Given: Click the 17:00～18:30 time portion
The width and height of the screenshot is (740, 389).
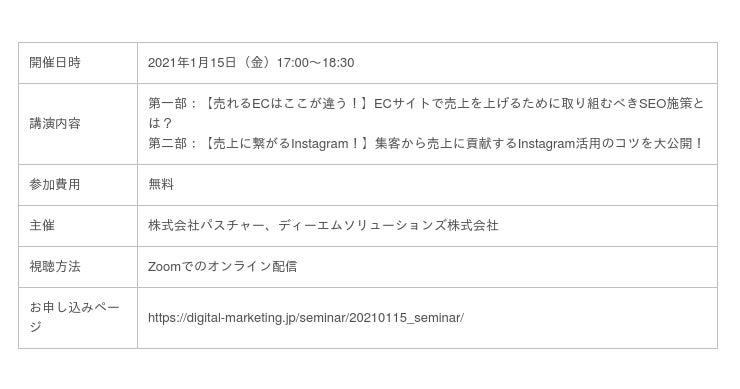Looking at the screenshot, I should (x=315, y=63).
